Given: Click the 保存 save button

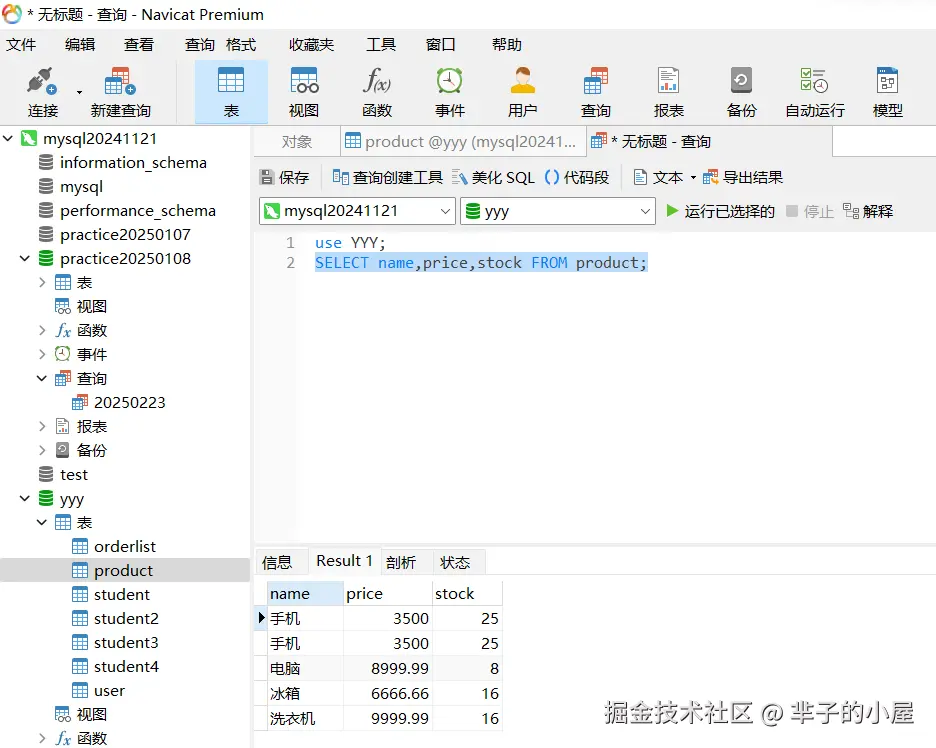Looking at the screenshot, I should tap(285, 177).
